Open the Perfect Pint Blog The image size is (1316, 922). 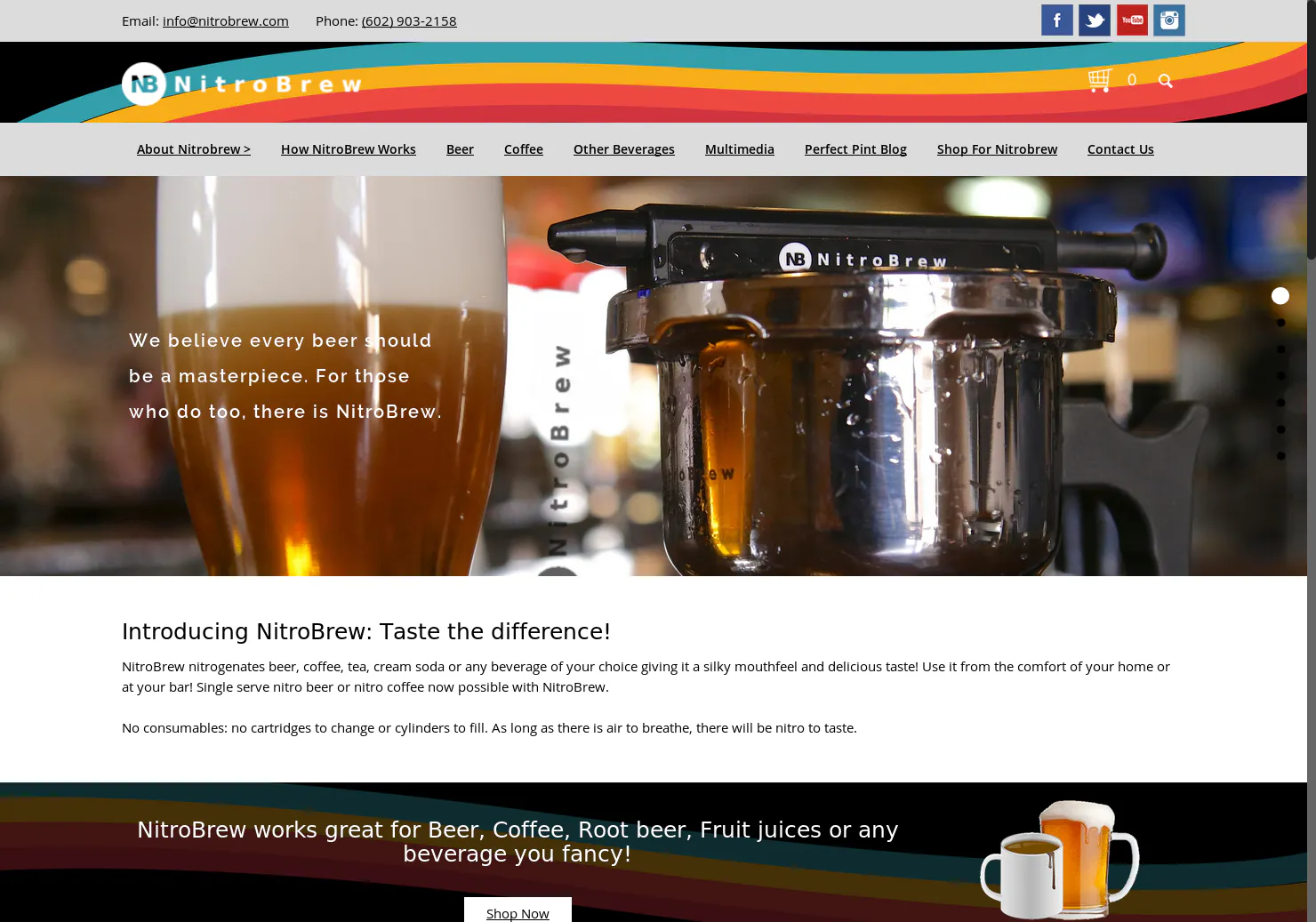pos(855,149)
